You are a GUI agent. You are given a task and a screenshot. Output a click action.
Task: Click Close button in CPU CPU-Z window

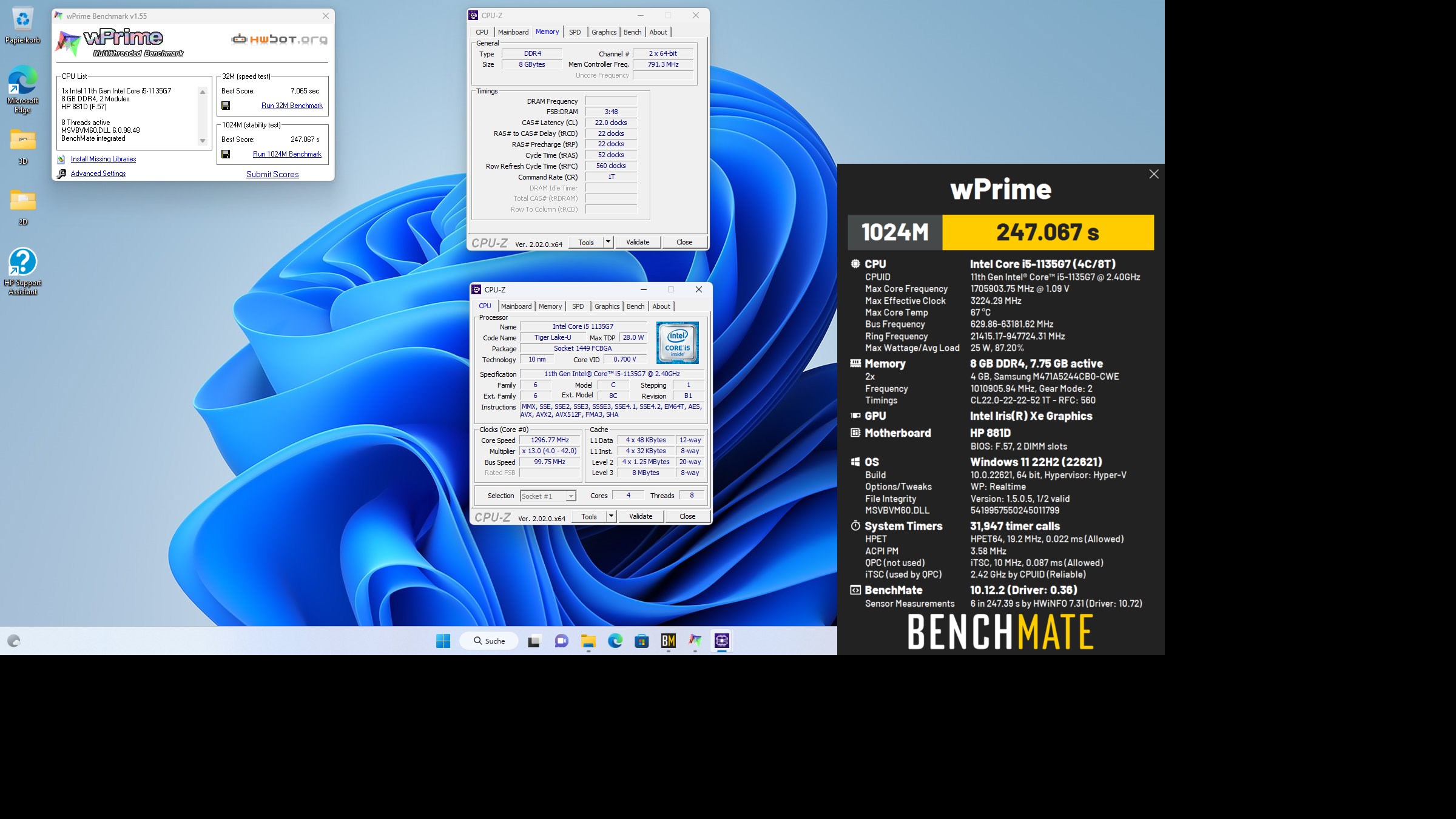(x=687, y=516)
